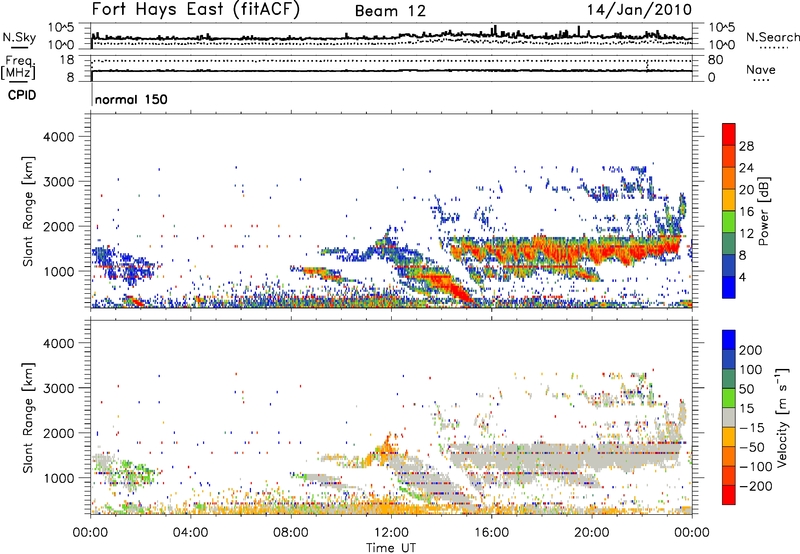Select the "Power [dB]" color bar title
The image size is (800, 554).
[x=764, y=211]
